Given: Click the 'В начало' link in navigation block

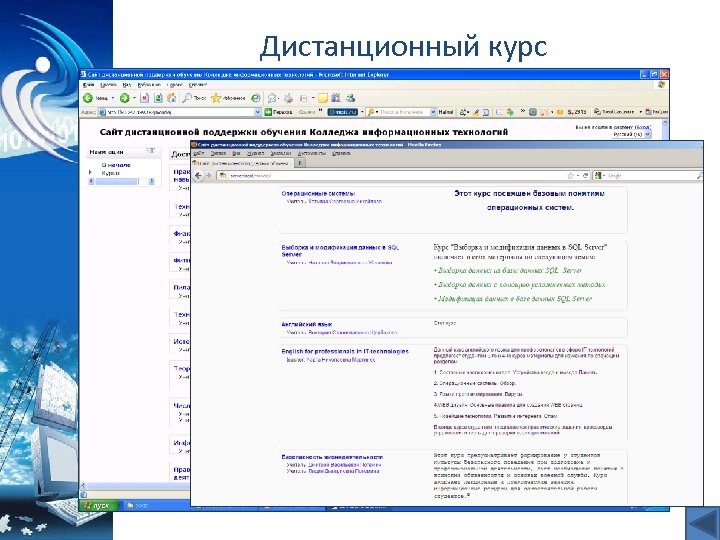Looking at the screenshot, I should pyautogui.click(x=116, y=164).
